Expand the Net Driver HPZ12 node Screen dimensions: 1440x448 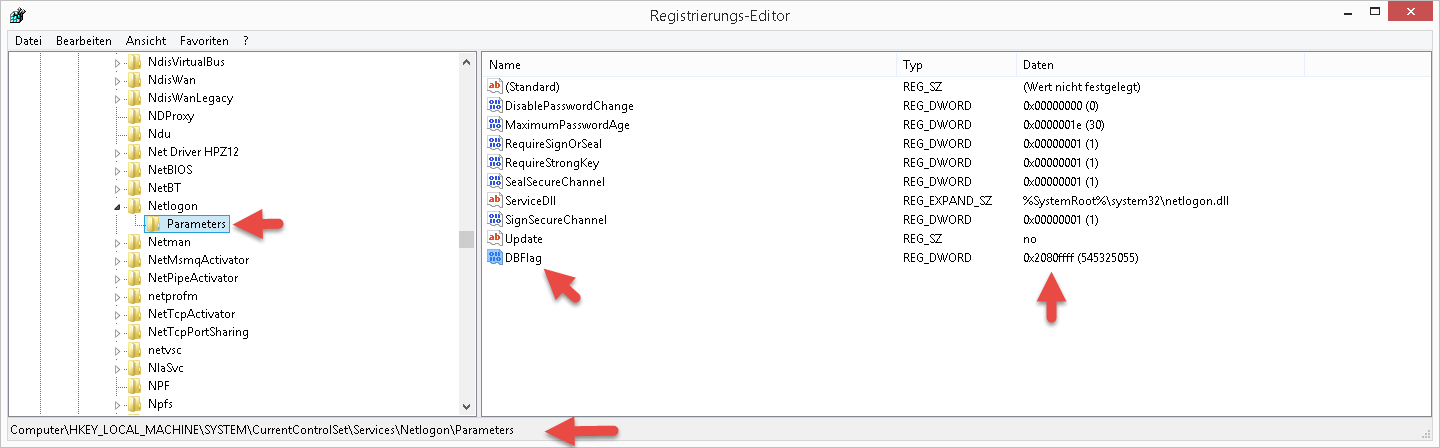(x=117, y=152)
